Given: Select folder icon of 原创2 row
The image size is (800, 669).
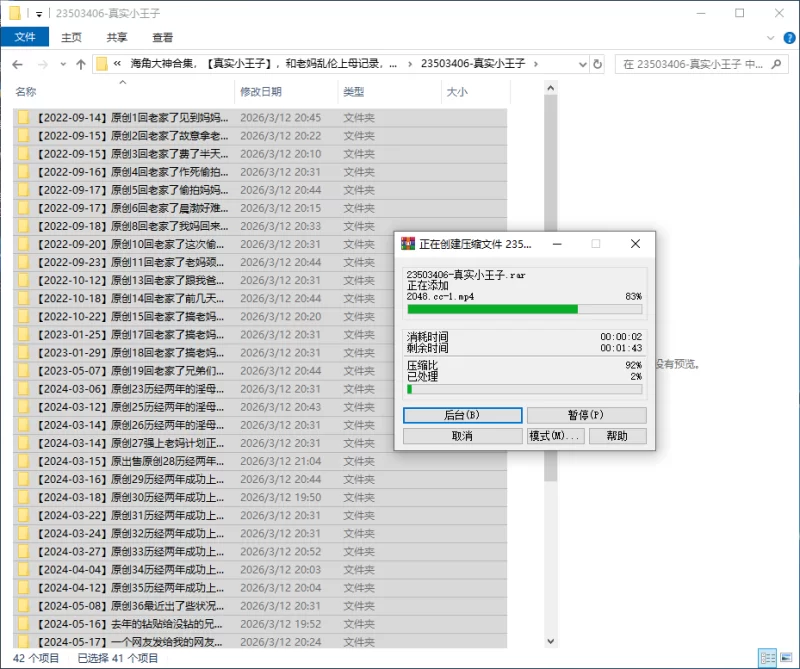Looking at the screenshot, I should point(23,136).
